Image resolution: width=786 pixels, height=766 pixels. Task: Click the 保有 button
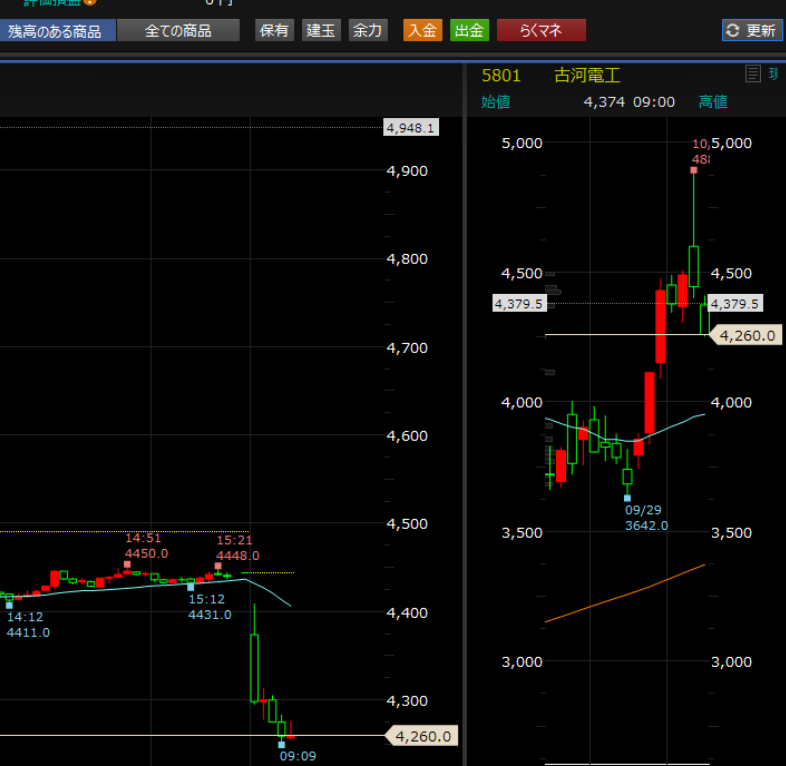tap(274, 31)
